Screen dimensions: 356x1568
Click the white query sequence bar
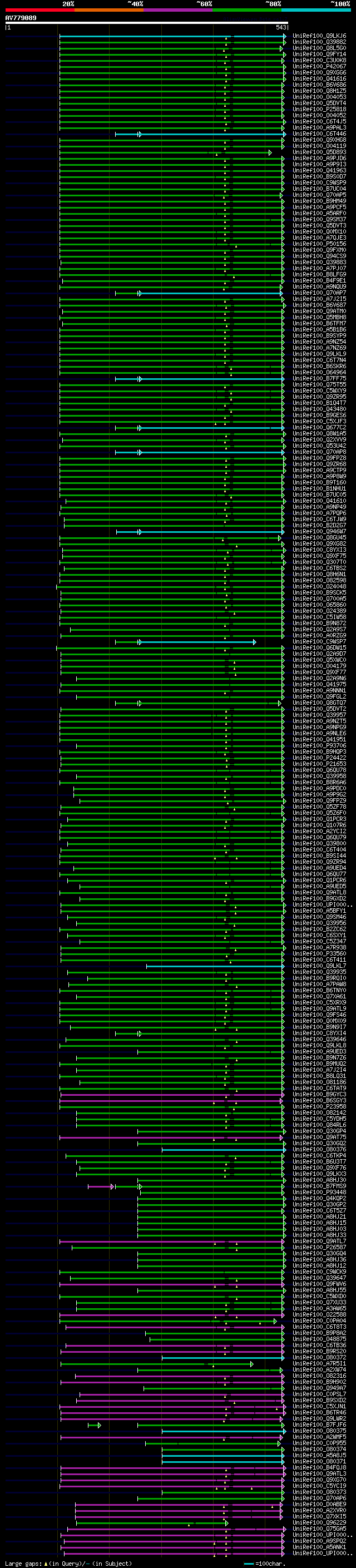(x=147, y=22)
